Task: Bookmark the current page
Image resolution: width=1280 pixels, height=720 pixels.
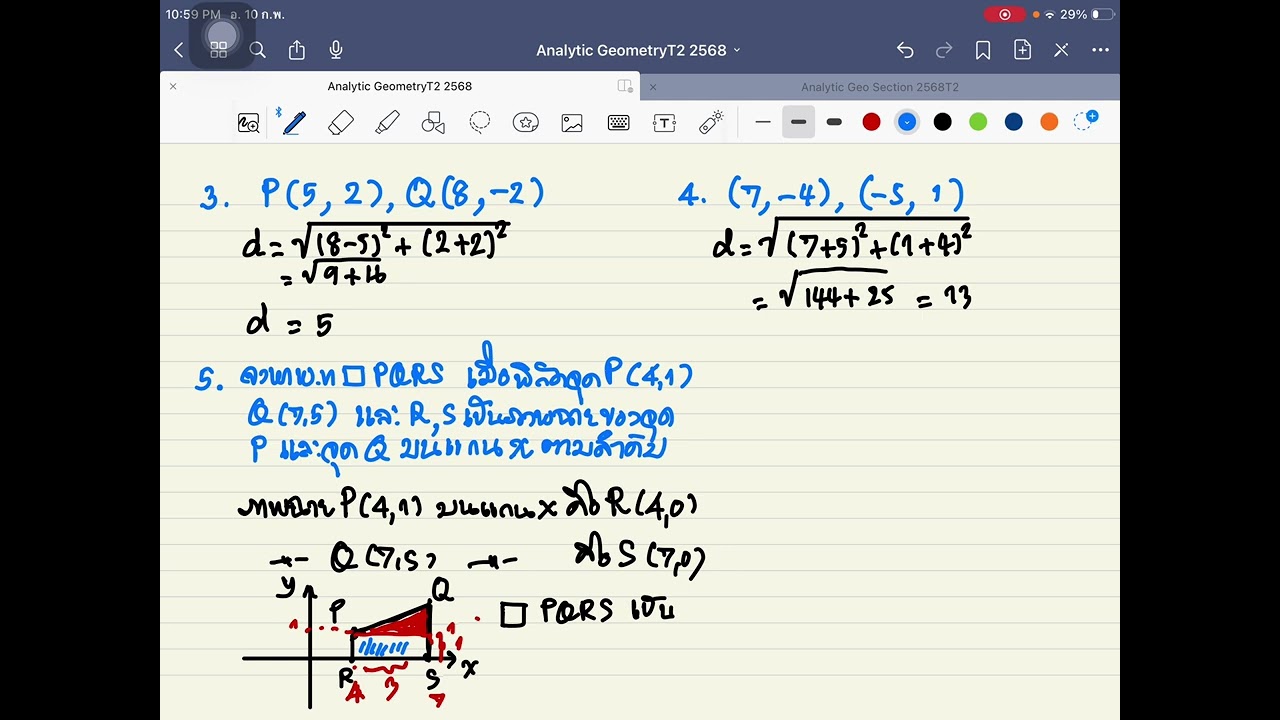Action: 983,50
